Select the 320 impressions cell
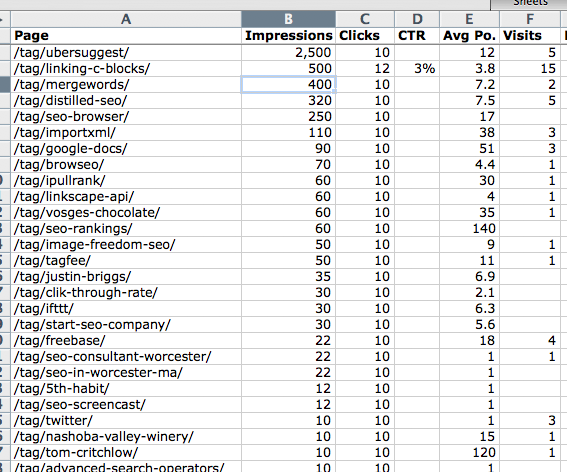Viewport: 567px width, 472px height. pyautogui.click(x=288, y=101)
